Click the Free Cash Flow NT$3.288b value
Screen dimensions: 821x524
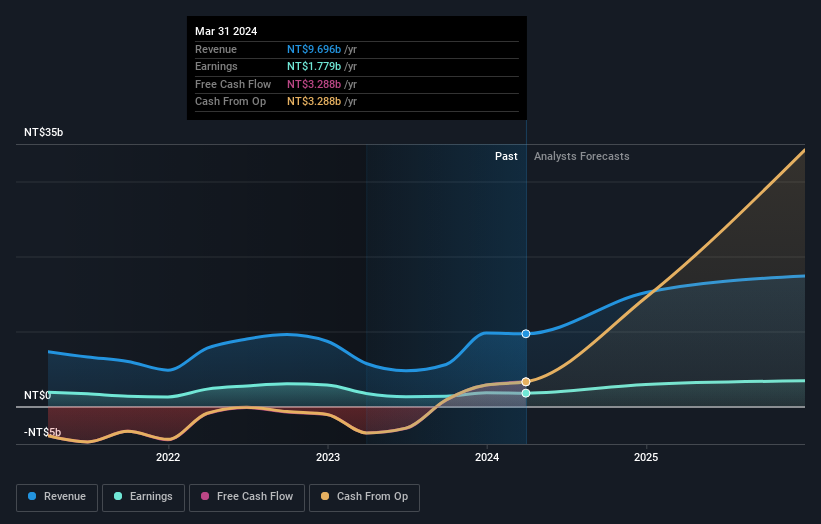coord(314,84)
